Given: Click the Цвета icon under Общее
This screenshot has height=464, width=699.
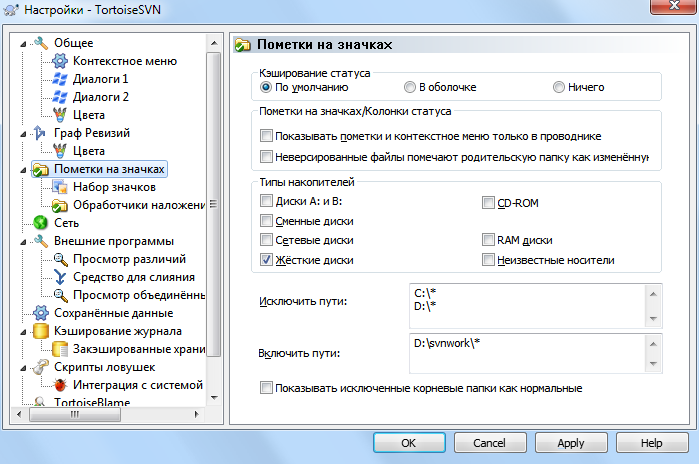Looking at the screenshot, I should pos(60,115).
